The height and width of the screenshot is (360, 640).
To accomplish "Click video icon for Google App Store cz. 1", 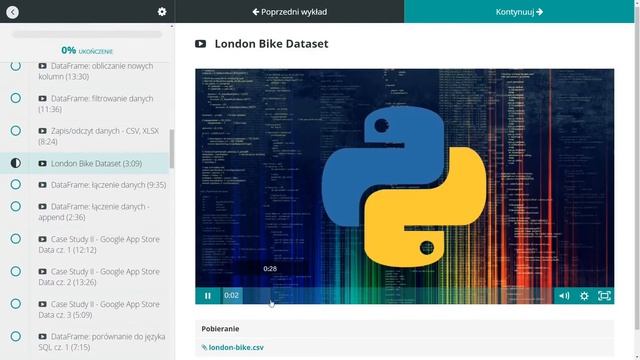I will pyautogui.click(x=42, y=239).
